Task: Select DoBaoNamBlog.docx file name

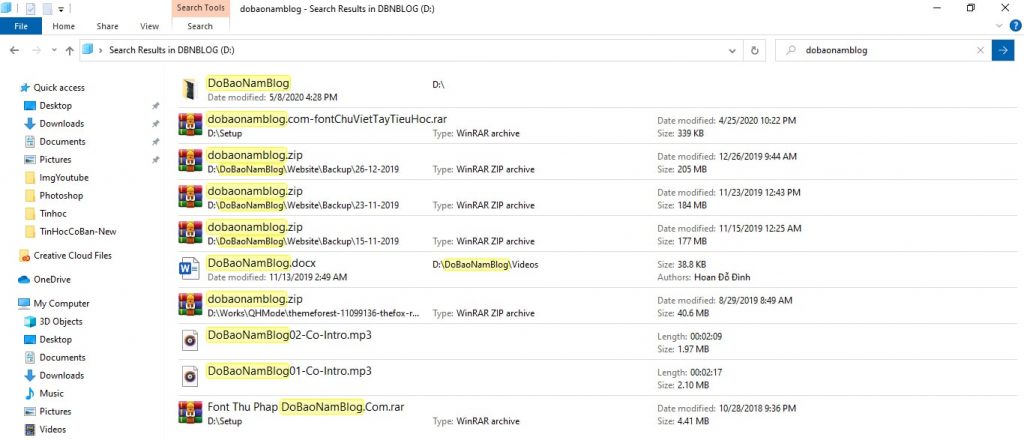Action: (261, 263)
